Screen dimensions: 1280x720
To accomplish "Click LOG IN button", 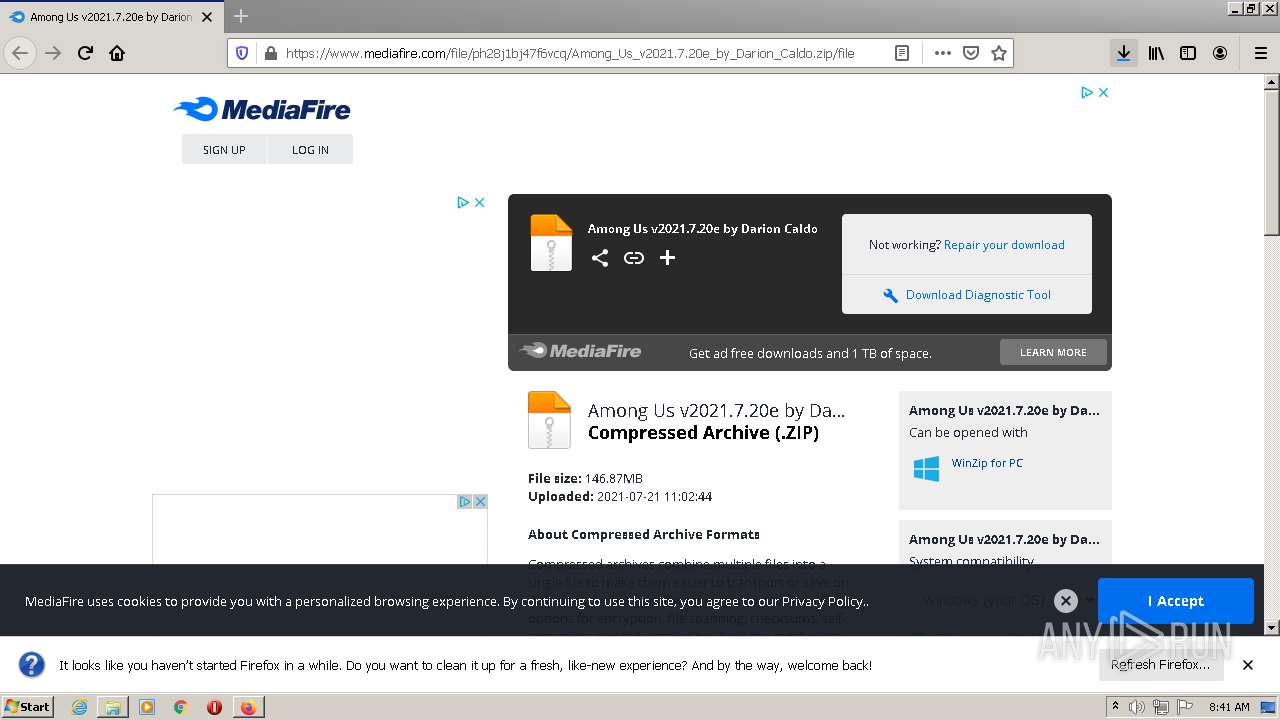I will 310,149.
